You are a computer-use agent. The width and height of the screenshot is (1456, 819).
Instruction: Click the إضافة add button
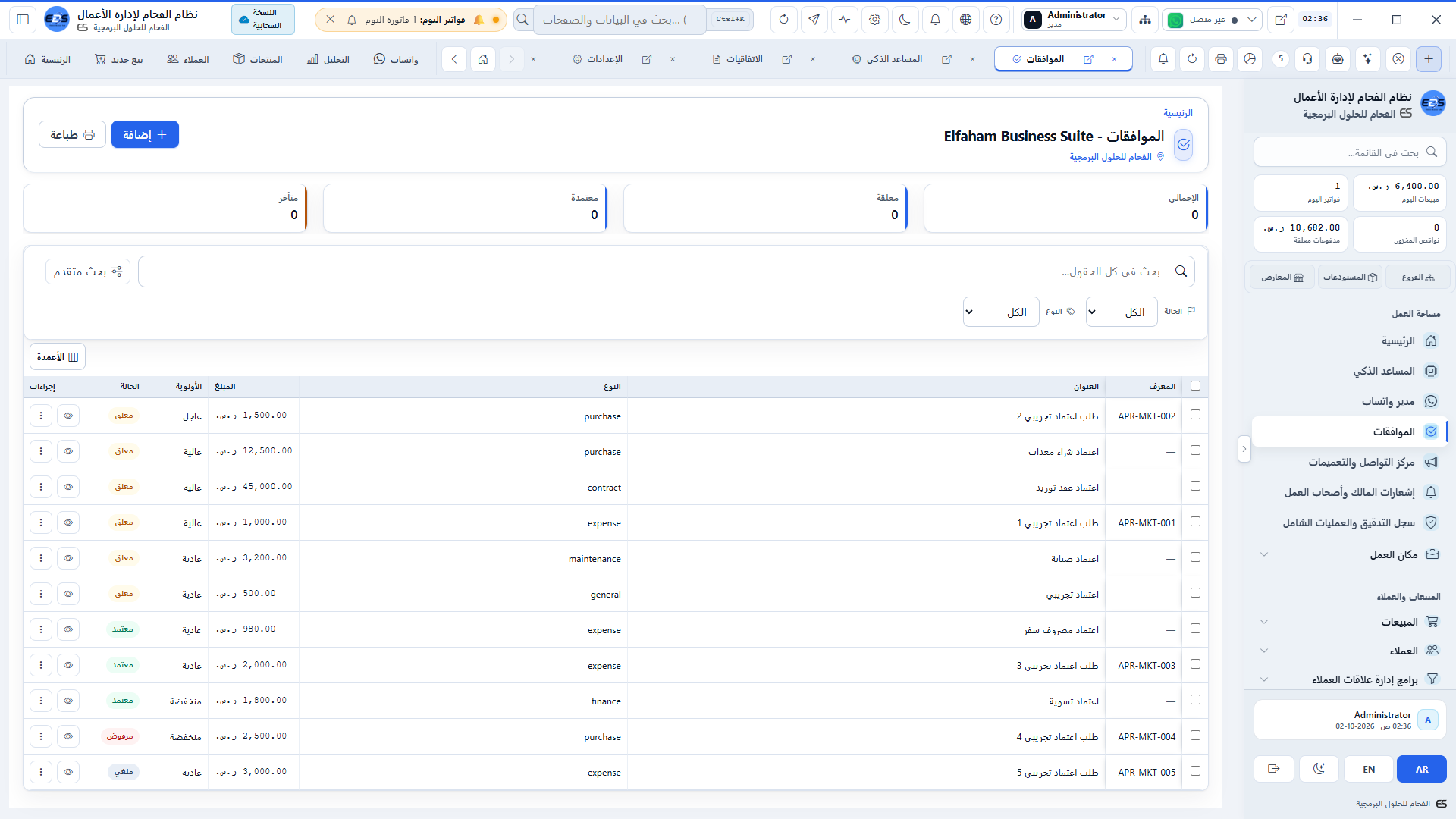point(145,134)
